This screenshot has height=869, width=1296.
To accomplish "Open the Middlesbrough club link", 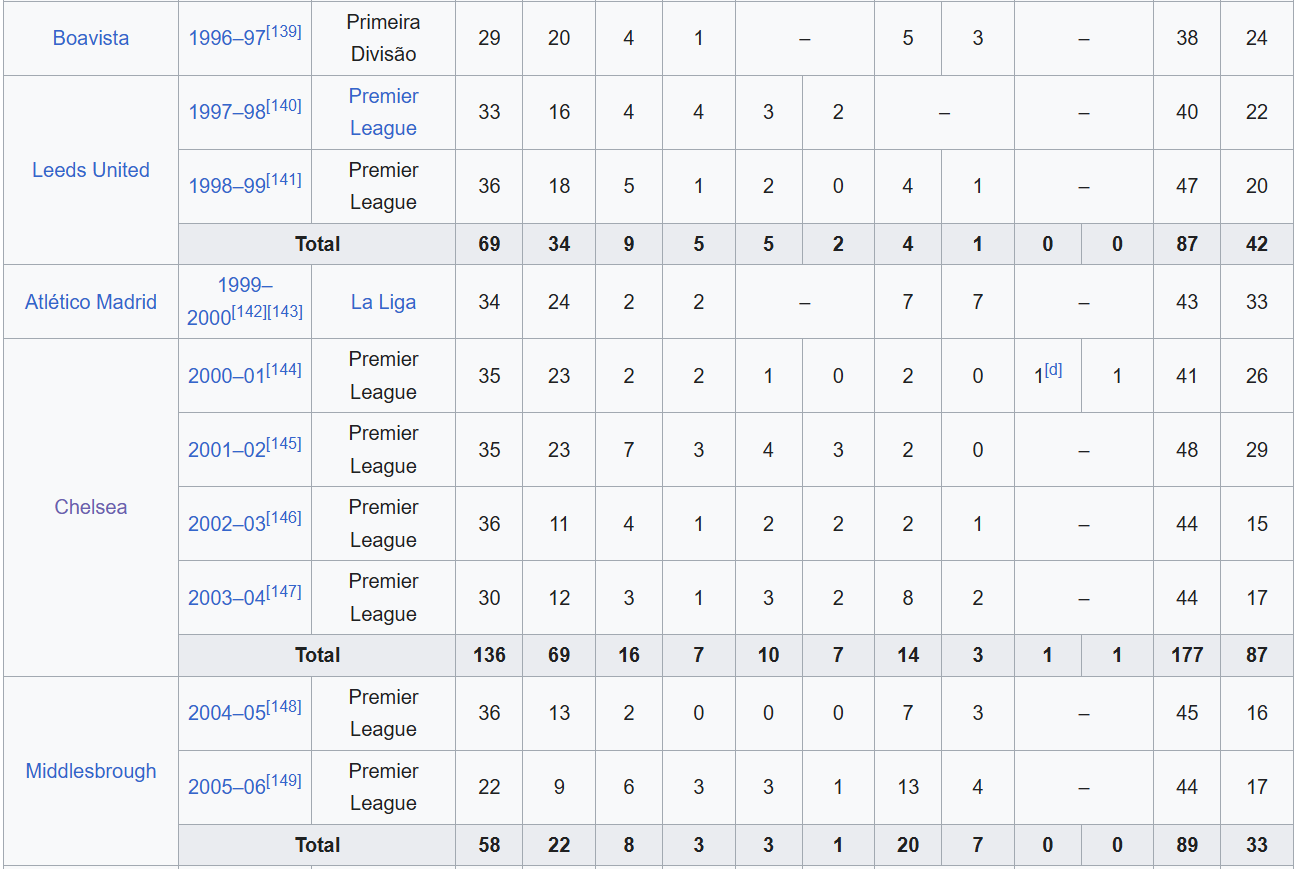I will 91,771.
